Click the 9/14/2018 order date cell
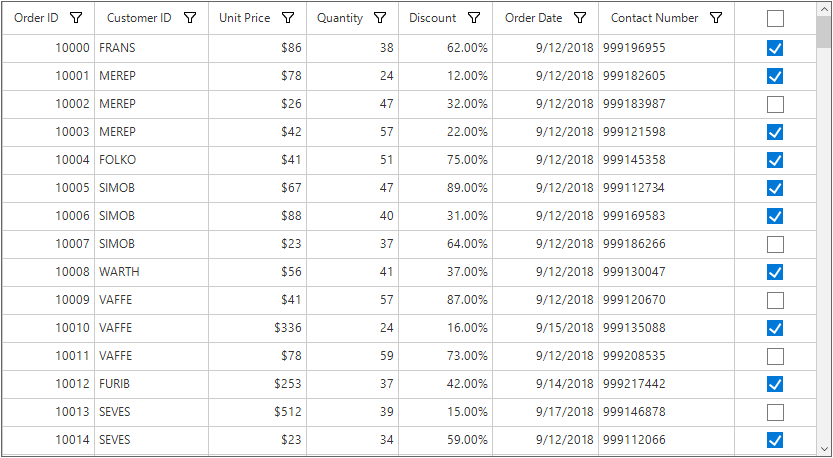 [x=546, y=384]
